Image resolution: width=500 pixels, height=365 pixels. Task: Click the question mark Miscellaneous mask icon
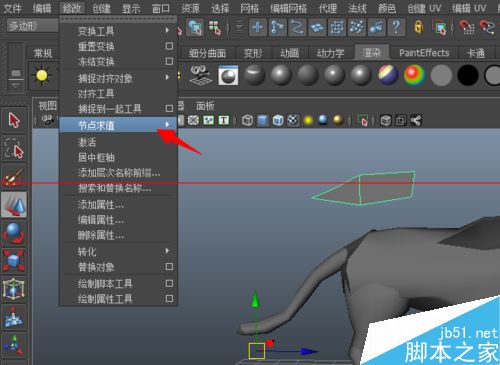(396, 27)
